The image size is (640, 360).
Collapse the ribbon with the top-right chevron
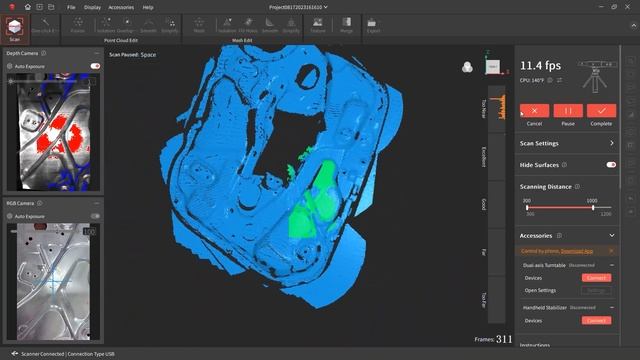click(633, 25)
